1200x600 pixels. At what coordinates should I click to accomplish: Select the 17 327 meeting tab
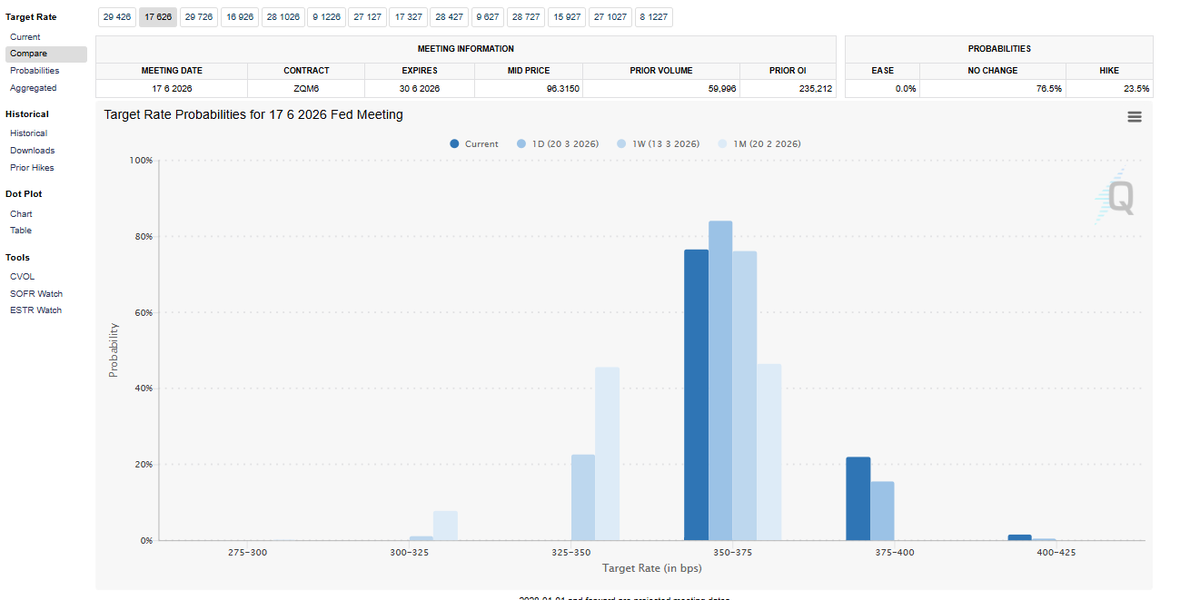[409, 17]
